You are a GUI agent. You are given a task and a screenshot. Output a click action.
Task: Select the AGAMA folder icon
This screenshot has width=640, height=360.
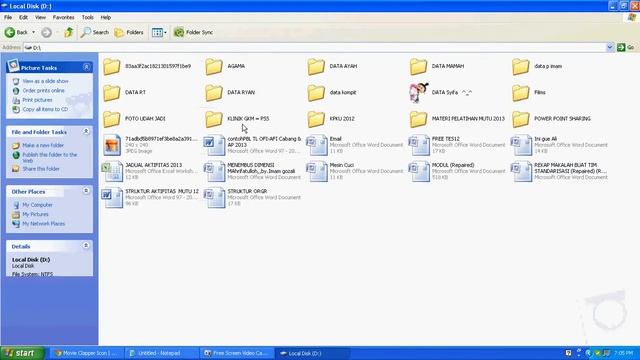[x=213, y=67]
